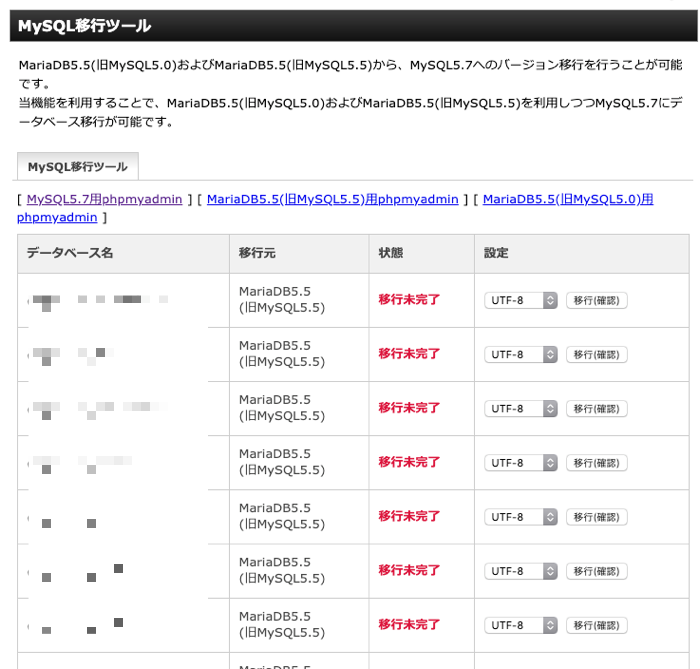Click 移行(確認) button in fifth row

(x=596, y=517)
